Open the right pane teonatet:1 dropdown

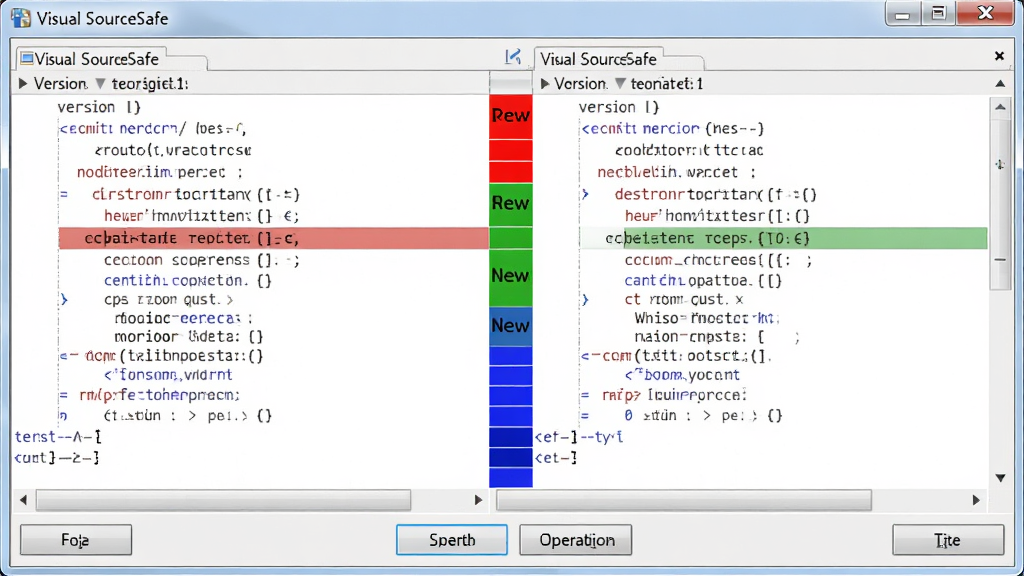click(x=620, y=84)
